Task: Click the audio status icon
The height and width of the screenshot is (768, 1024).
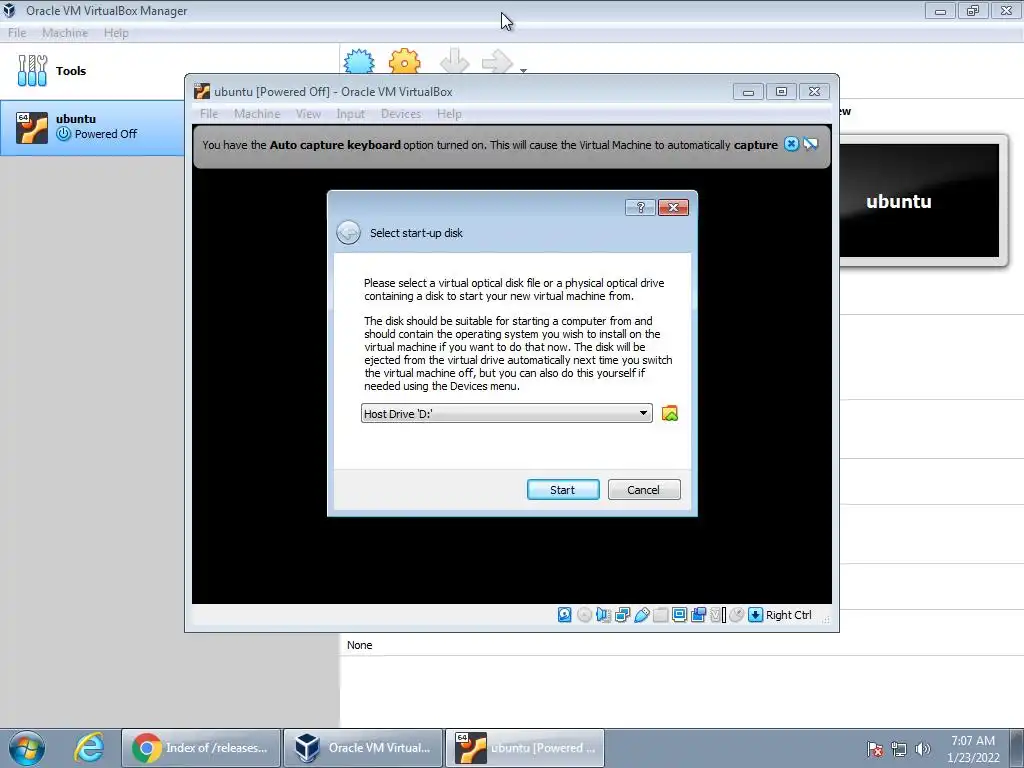Action: 603,615
